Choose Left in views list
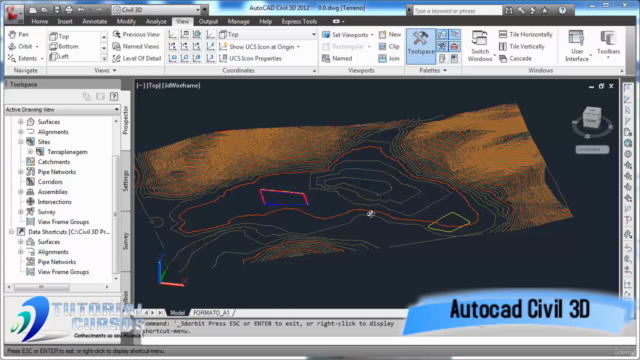Image resolution: width=640 pixels, height=360 pixels. 63,57
